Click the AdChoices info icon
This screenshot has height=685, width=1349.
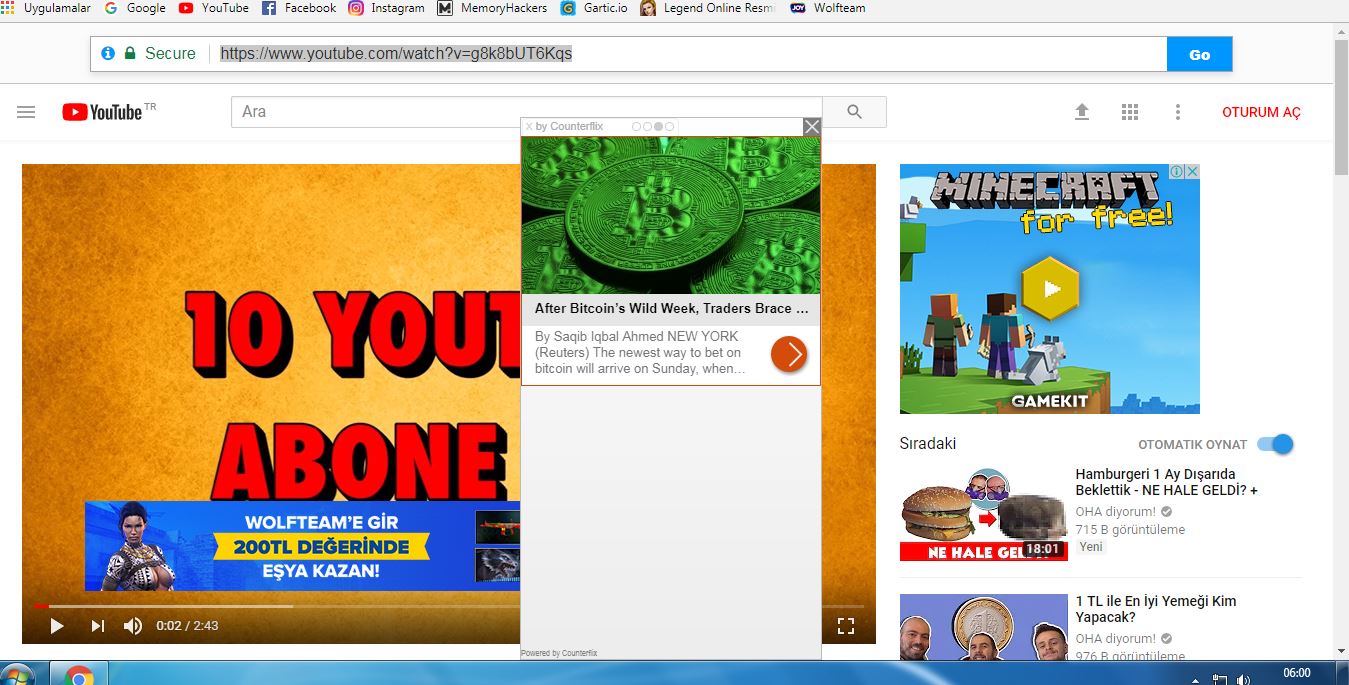click(1178, 172)
